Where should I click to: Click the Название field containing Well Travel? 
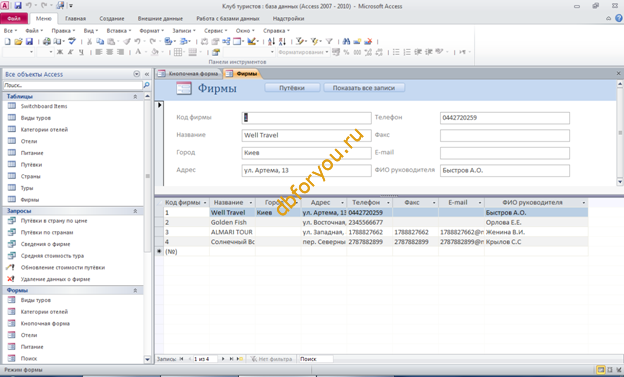(306, 135)
